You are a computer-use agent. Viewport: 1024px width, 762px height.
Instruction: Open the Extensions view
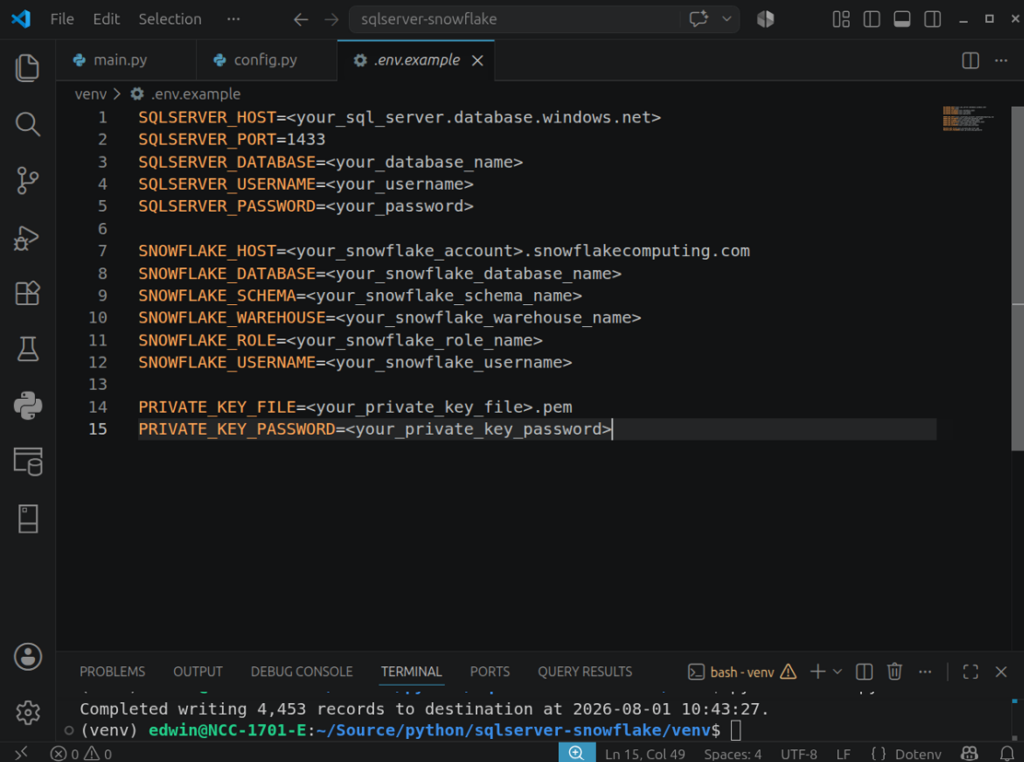pos(27,293)
